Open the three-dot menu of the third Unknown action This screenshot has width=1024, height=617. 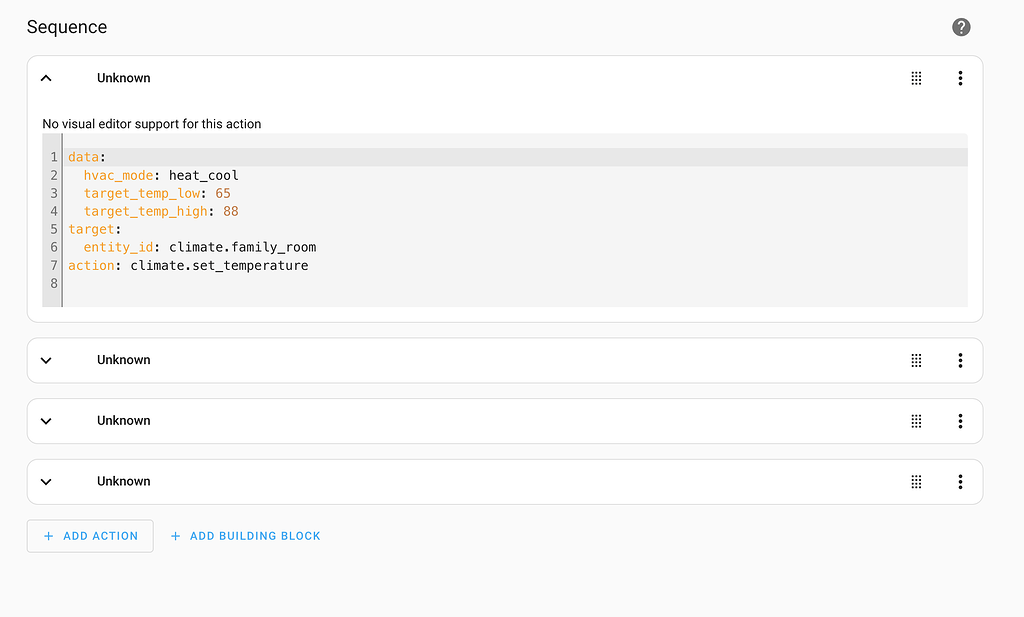(960, 421)
